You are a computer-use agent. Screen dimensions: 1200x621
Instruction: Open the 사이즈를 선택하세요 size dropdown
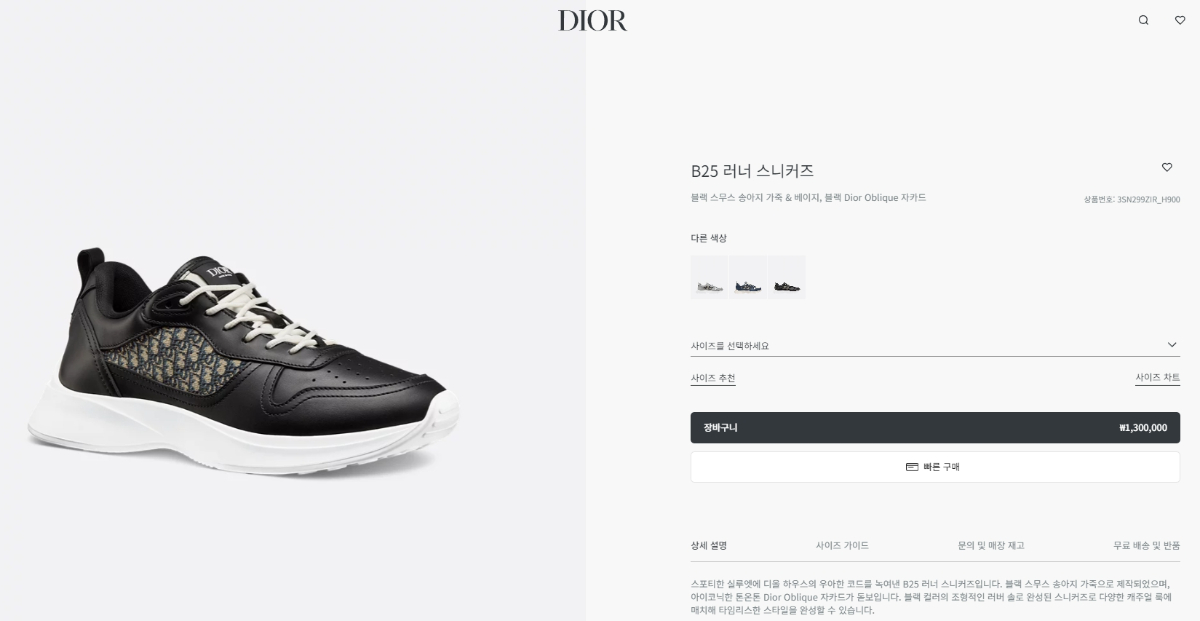pyautogui.click(x=935, y=345)
